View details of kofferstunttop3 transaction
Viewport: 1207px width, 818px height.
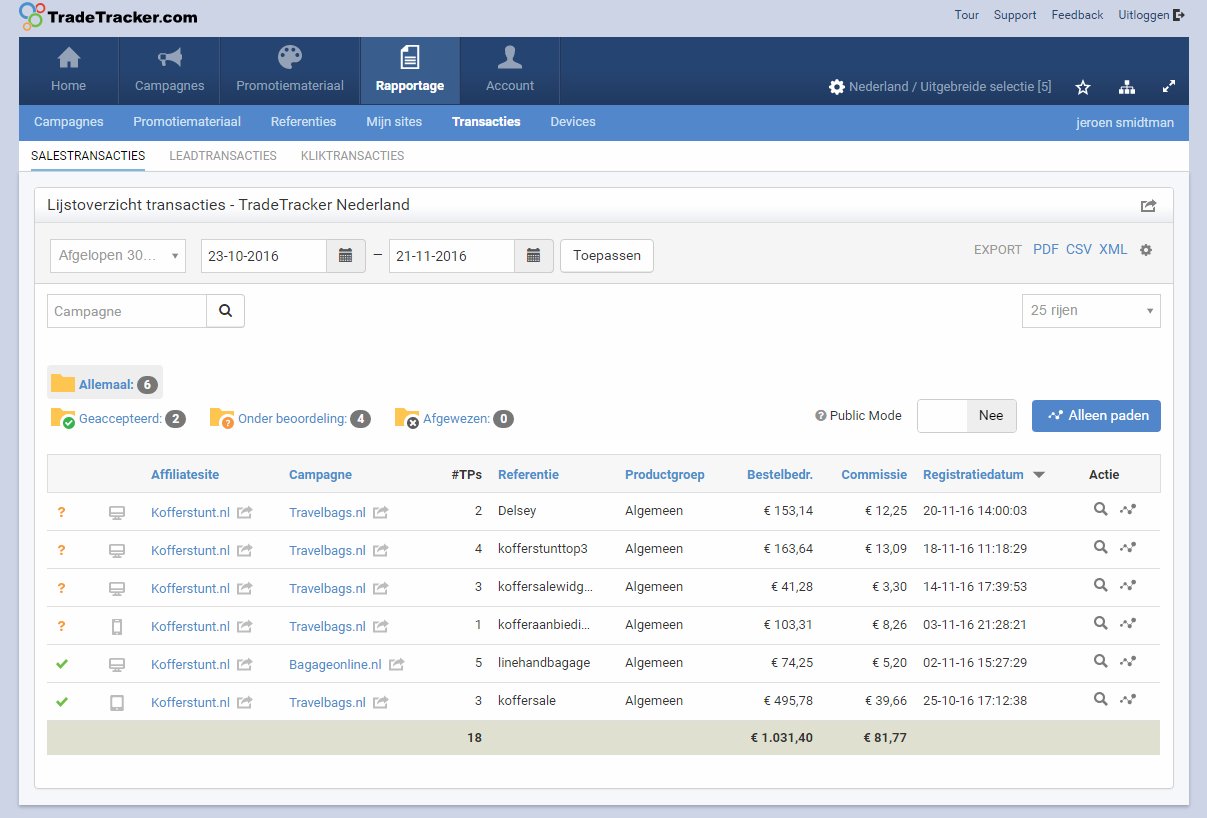[1100, 547]
